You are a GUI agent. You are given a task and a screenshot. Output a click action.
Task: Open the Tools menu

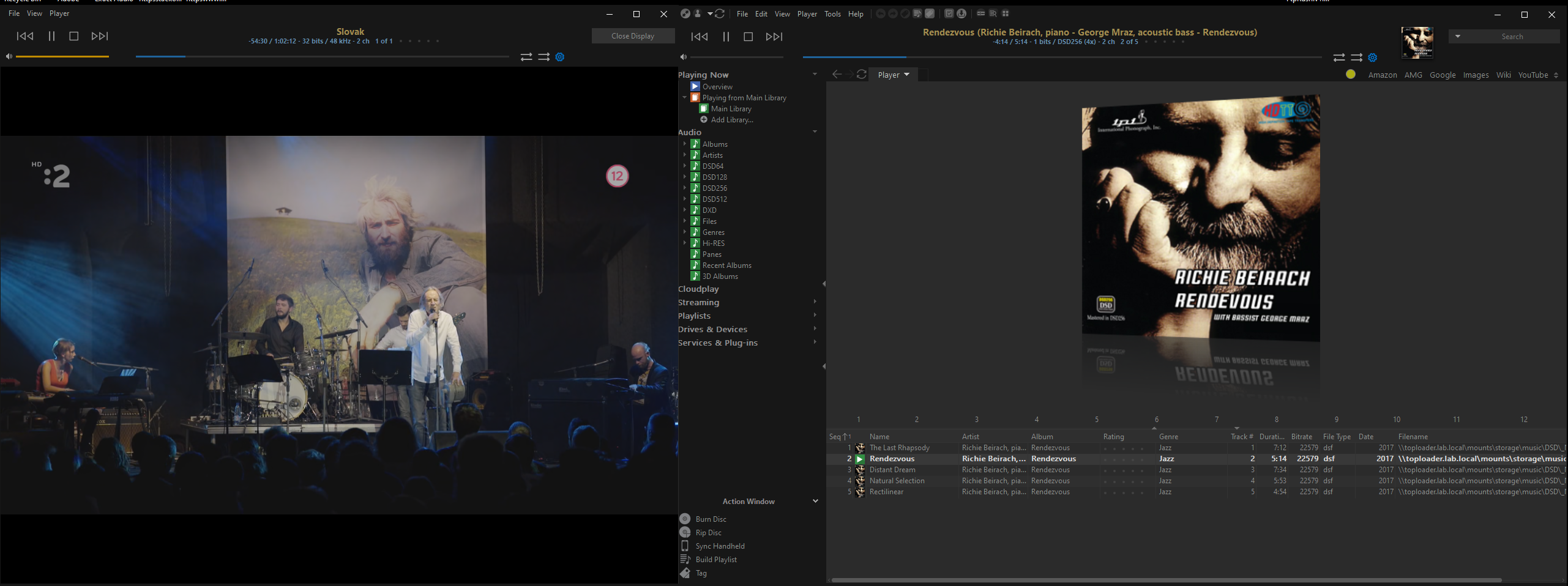[832, 14]
